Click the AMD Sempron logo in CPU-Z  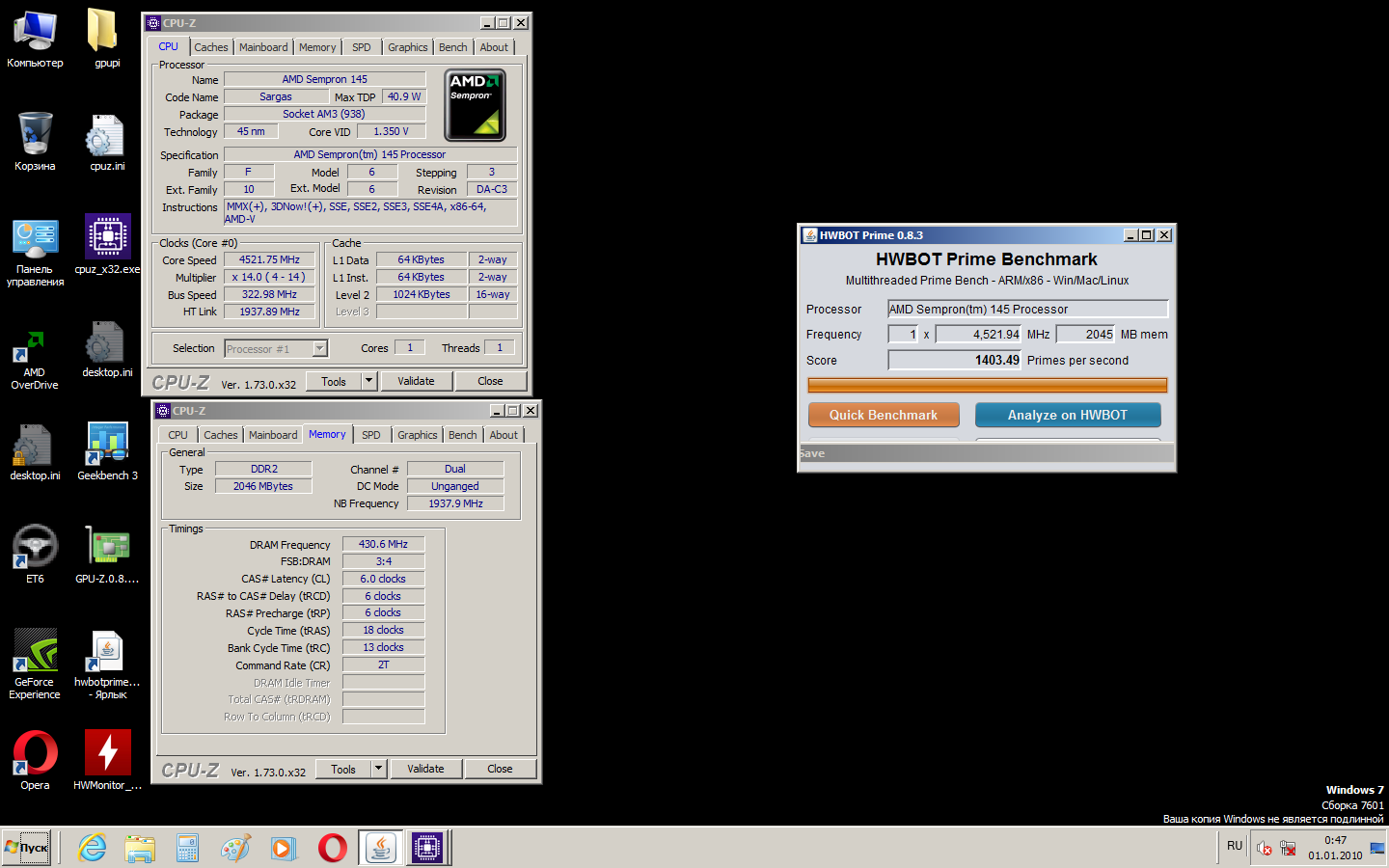[x=475, y=105]
